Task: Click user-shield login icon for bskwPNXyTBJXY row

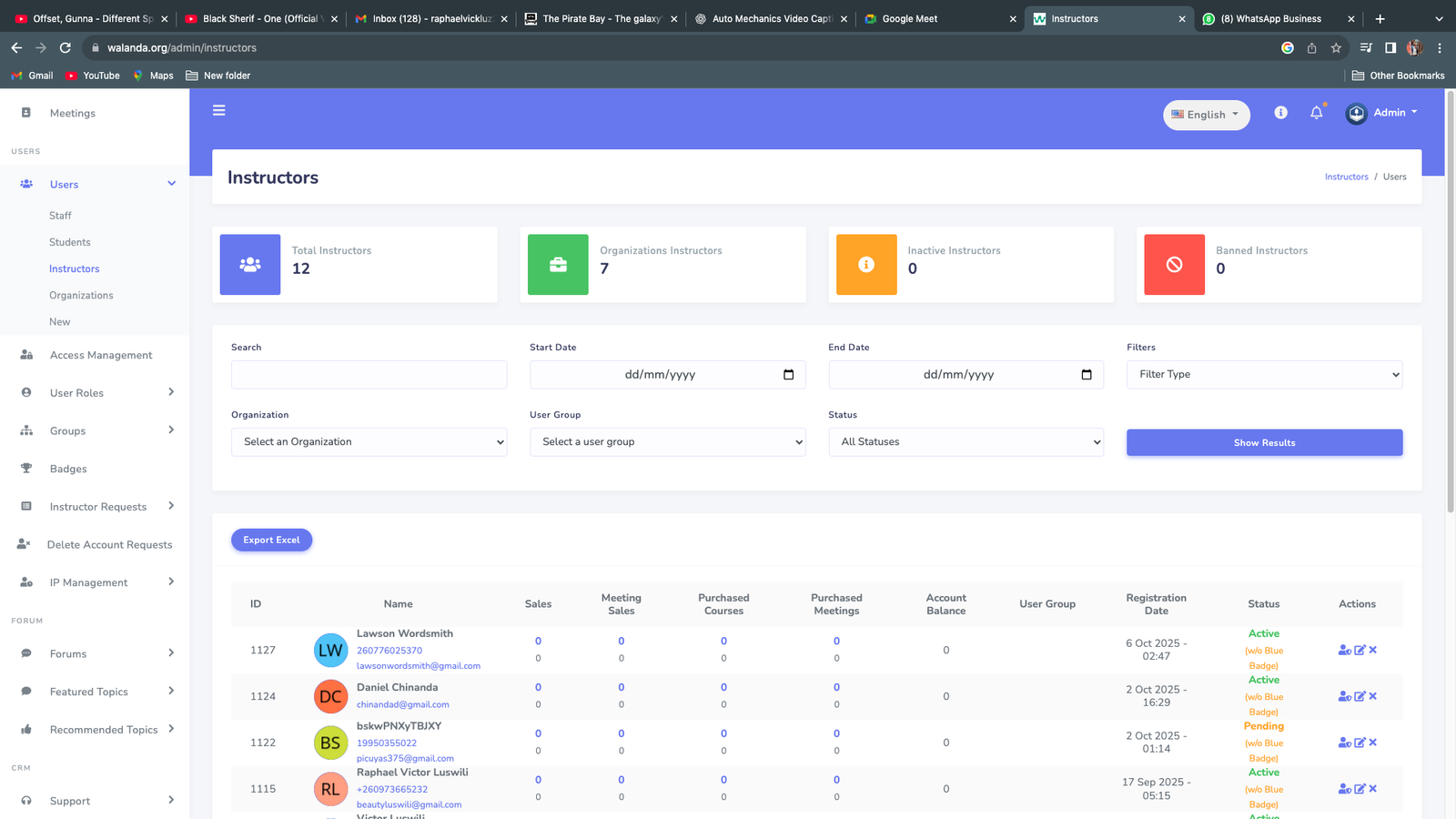Action: (x=1344, y=743)
